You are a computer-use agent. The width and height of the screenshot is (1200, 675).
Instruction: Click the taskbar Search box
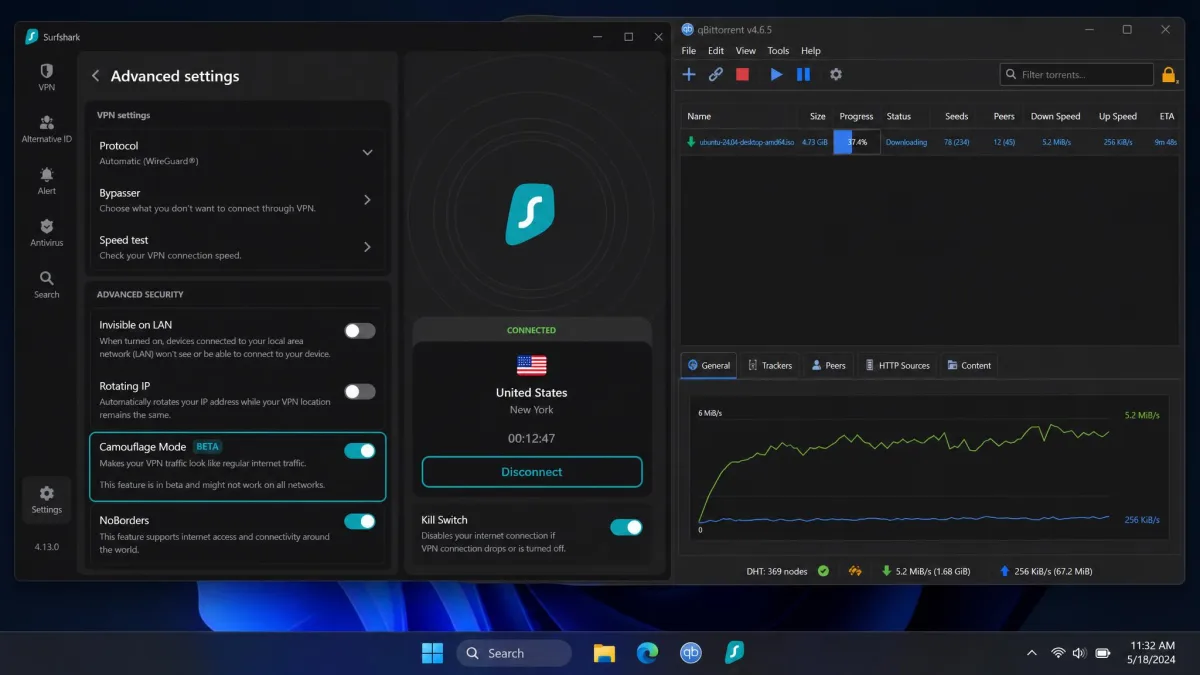(514, 653)
